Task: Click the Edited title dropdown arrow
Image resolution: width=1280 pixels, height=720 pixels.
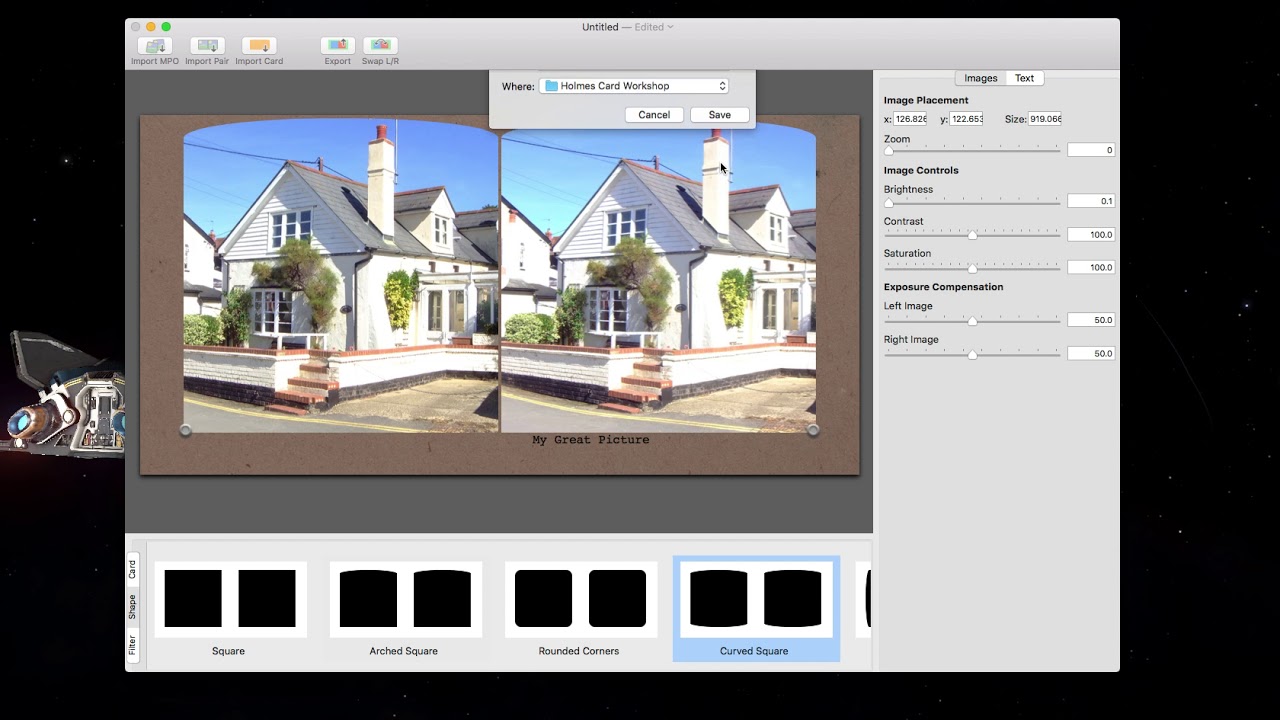Action: coord(670,27)
